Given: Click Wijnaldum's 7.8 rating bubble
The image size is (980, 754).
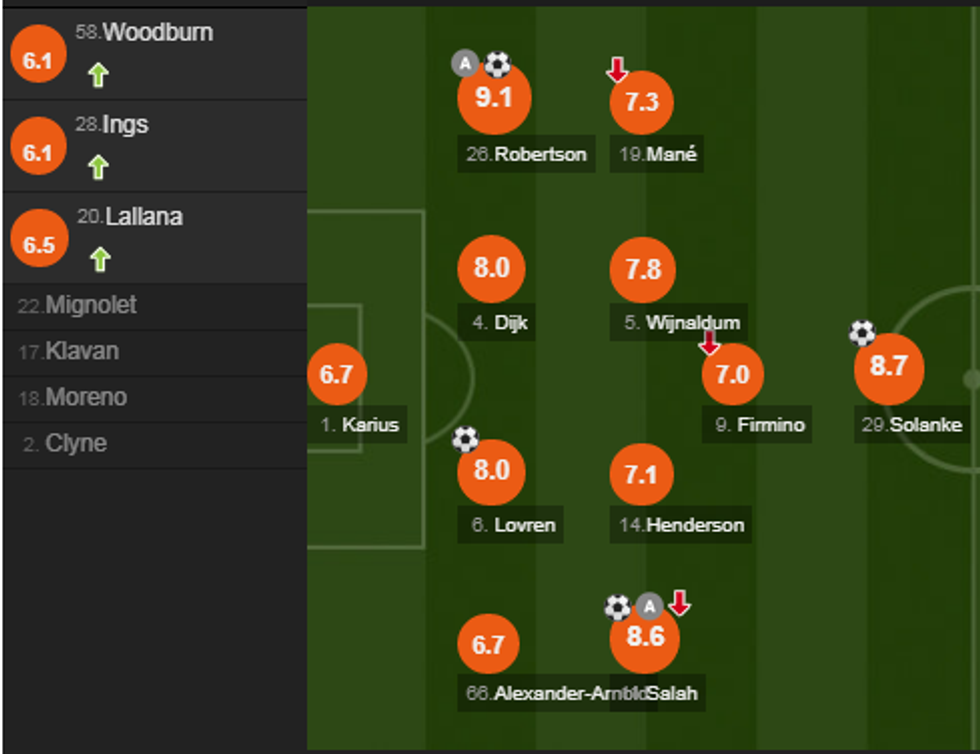Looking at the screenshot, I should click(x=642, y=269).
